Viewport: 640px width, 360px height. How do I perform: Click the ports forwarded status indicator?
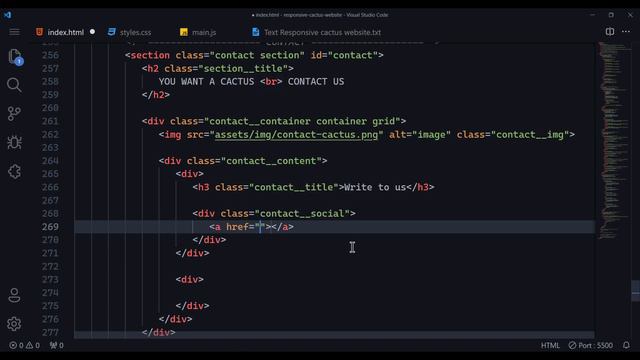(x=56, y=345)
